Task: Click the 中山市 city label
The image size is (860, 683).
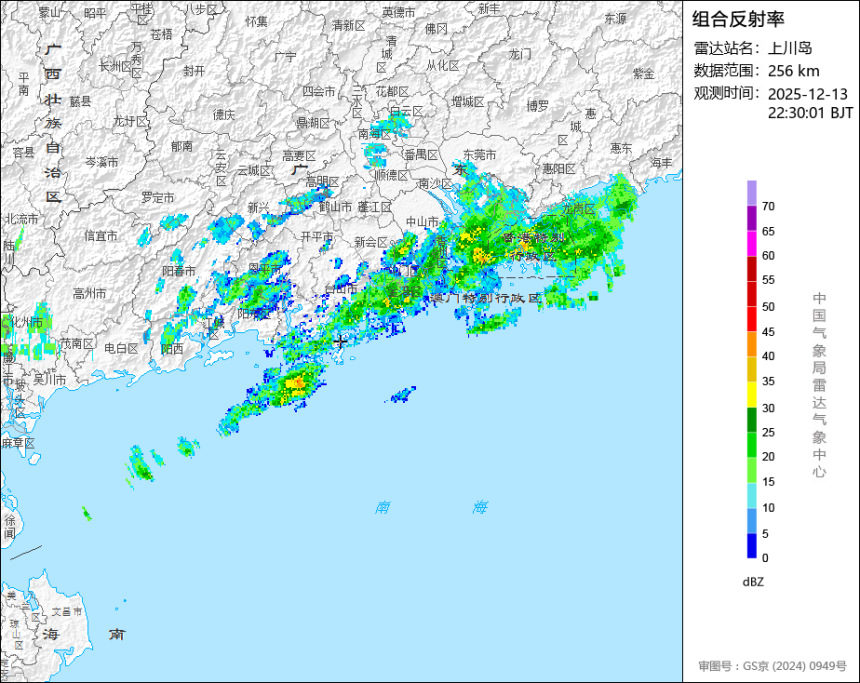Action: (x=422, y=222)
